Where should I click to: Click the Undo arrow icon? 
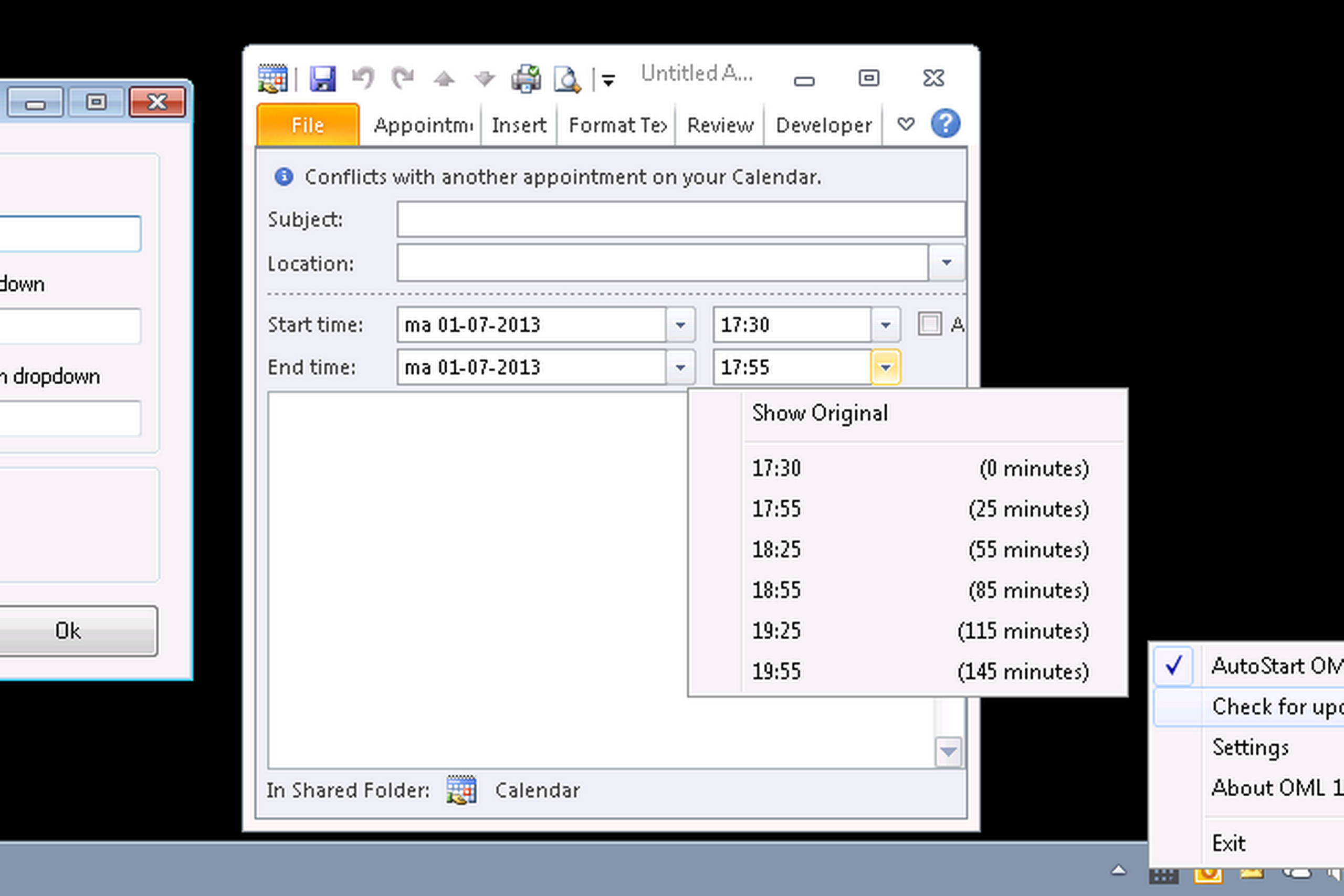(363, 78)
